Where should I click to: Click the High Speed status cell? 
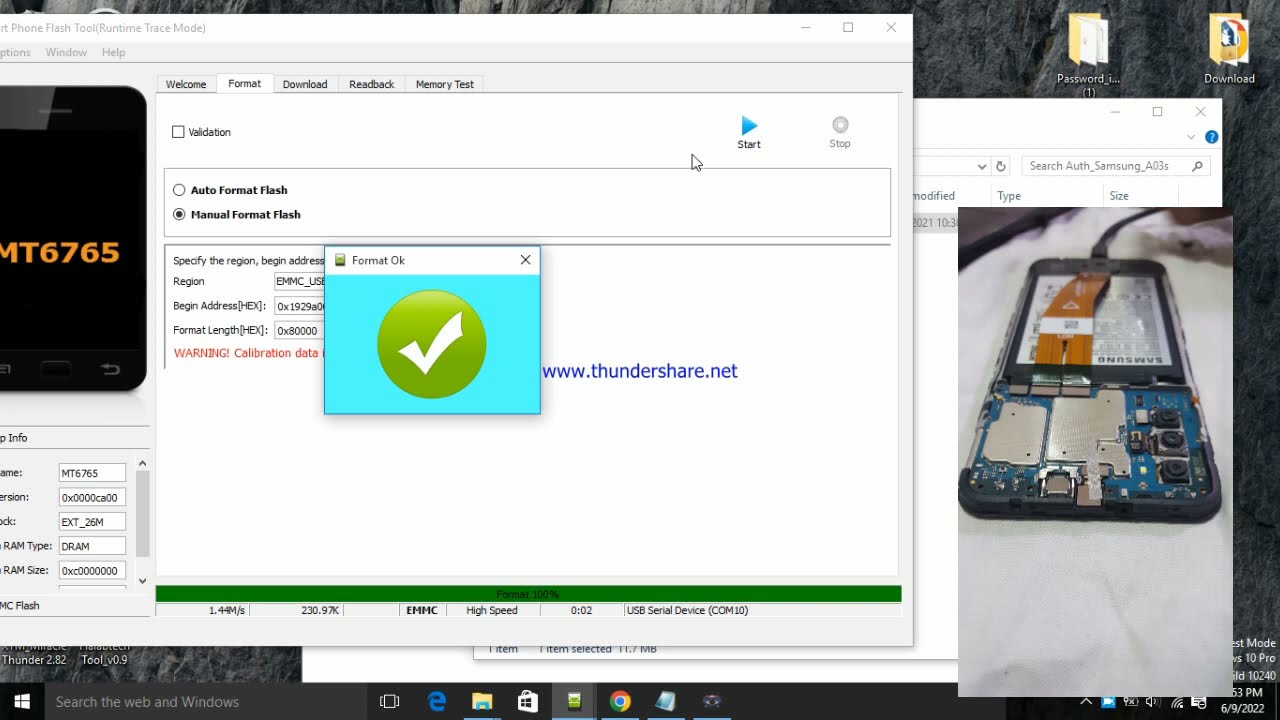coord(492,610)
